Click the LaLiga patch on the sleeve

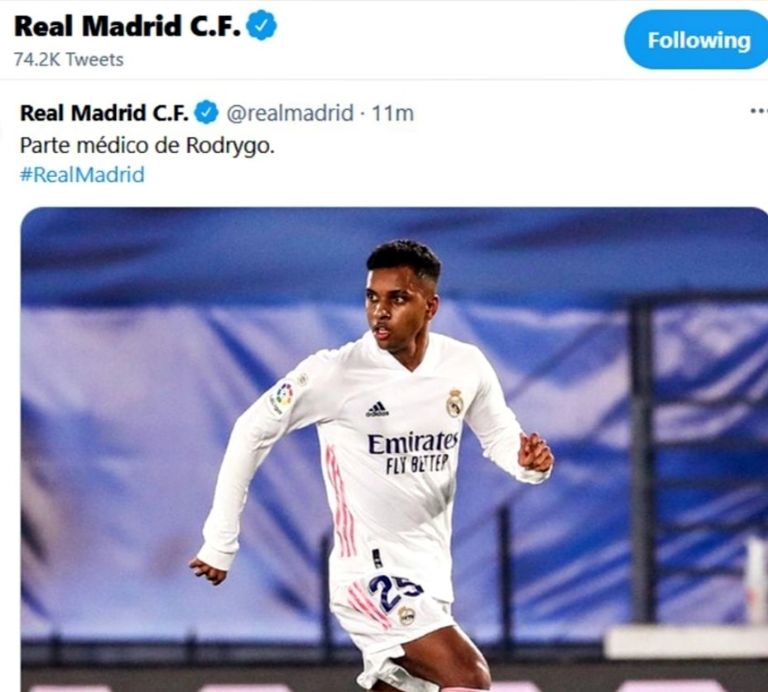(x=283, y=397)
